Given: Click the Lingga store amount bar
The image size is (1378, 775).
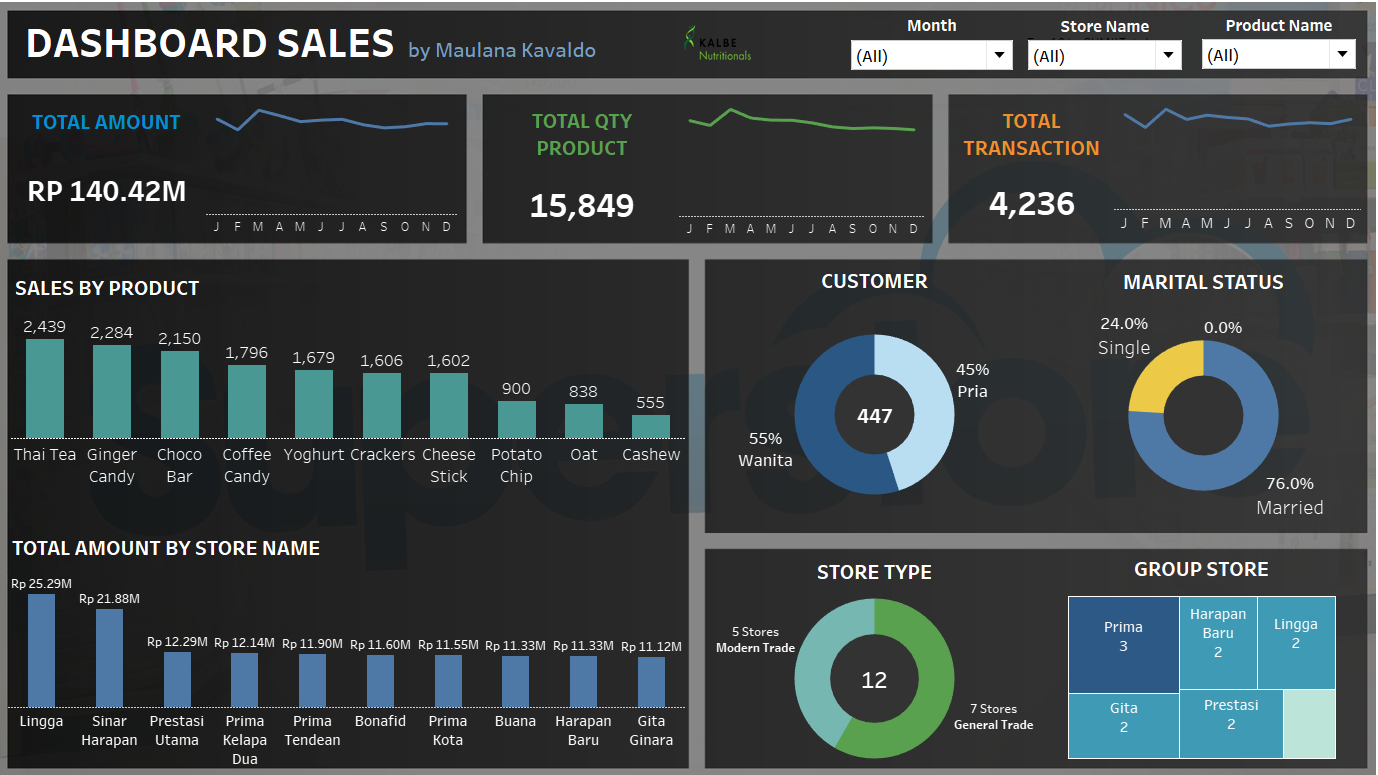Looking at the screenshot, I should [x=41, y=650].
